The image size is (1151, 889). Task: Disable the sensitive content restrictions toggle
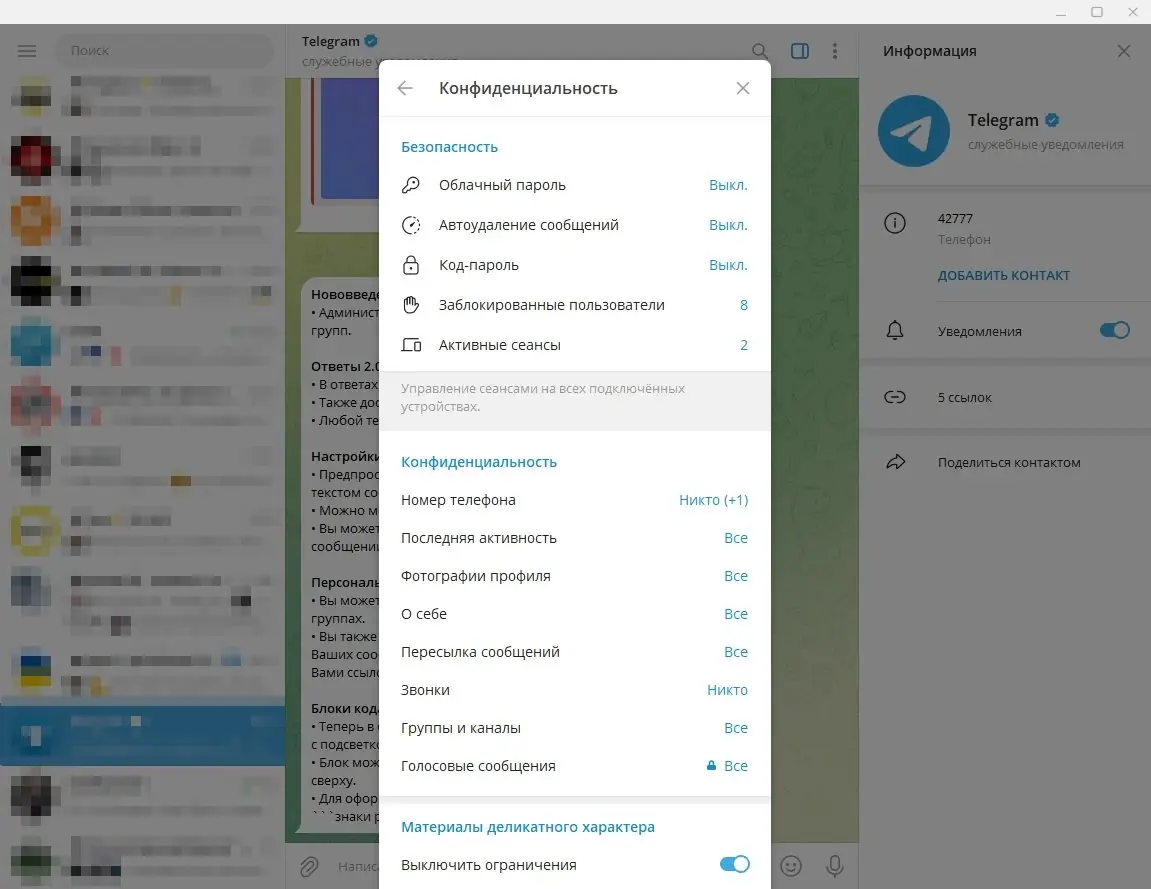[x=734, y=863]
